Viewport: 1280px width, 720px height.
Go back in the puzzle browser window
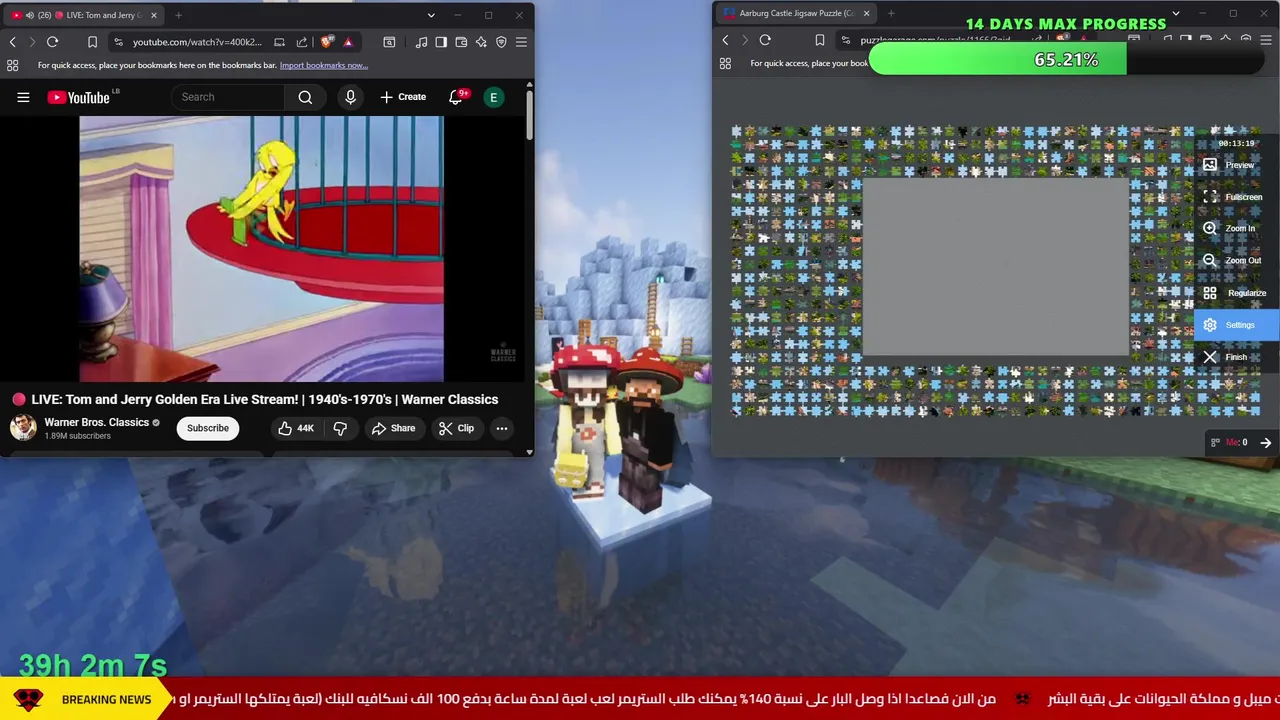[x=725, y=40]
